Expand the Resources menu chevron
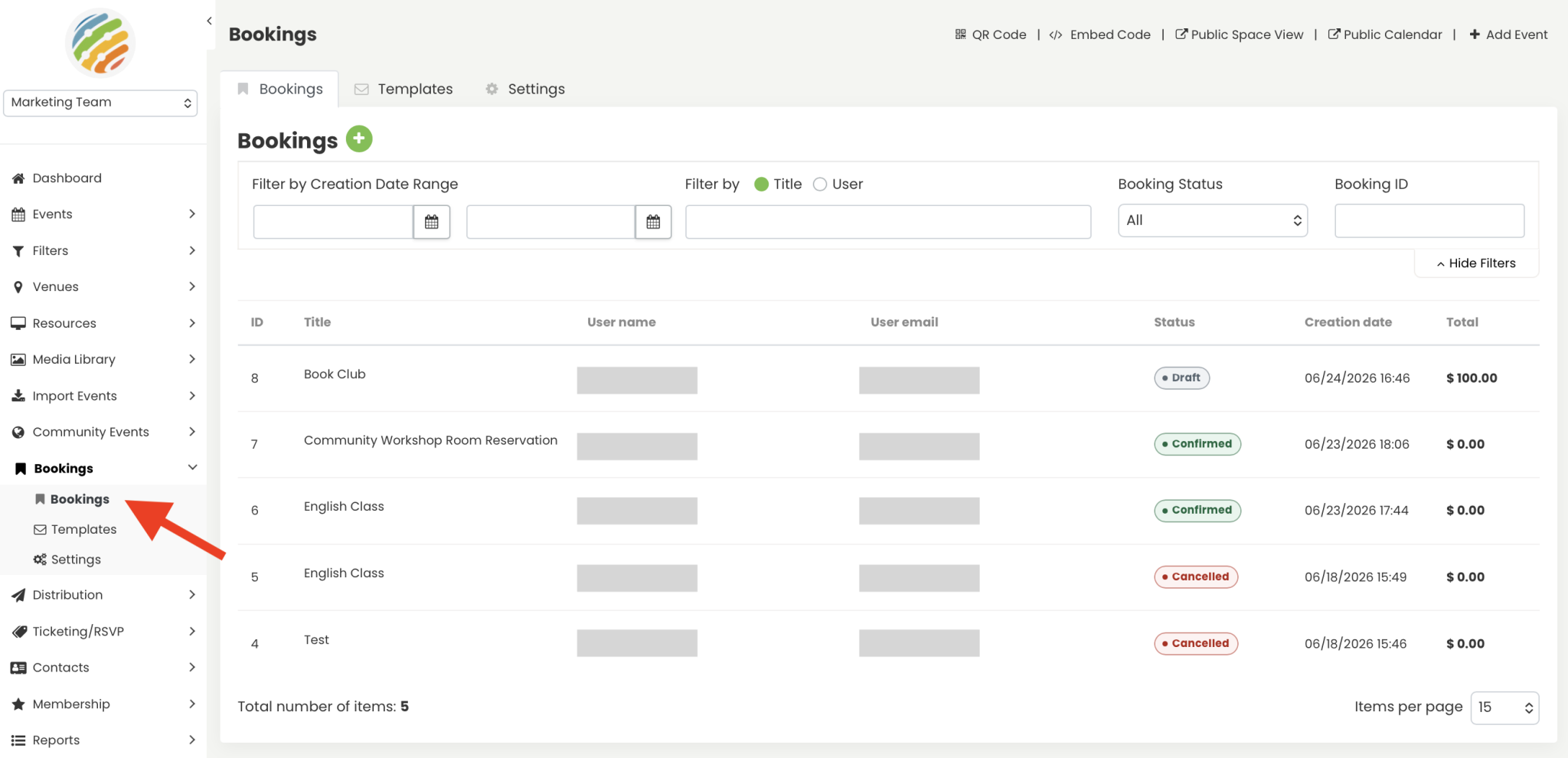The width and height of the screenshot is (1568, 758). tap(192, 323)
